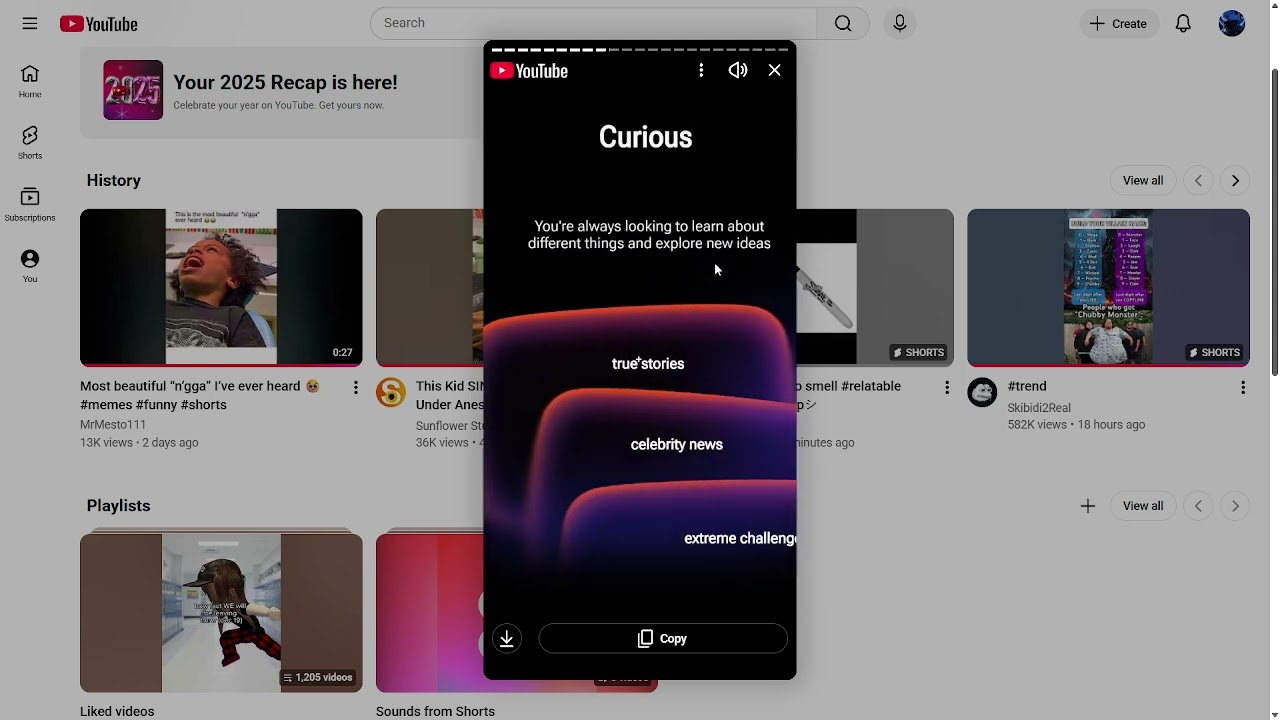
Task: Click the YouTube logo in page header
Action: (x=98, y=24)
